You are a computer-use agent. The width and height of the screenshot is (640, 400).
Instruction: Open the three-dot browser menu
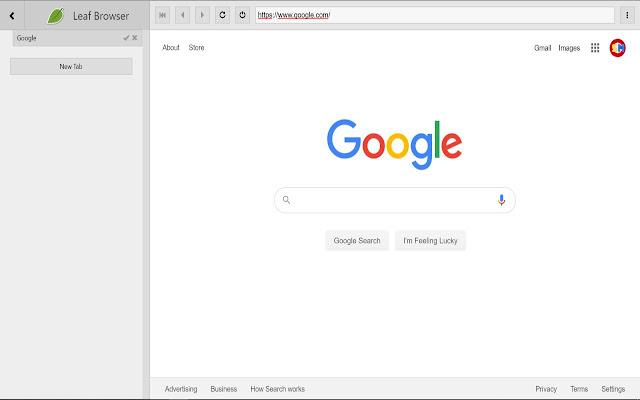click(627, 16)
